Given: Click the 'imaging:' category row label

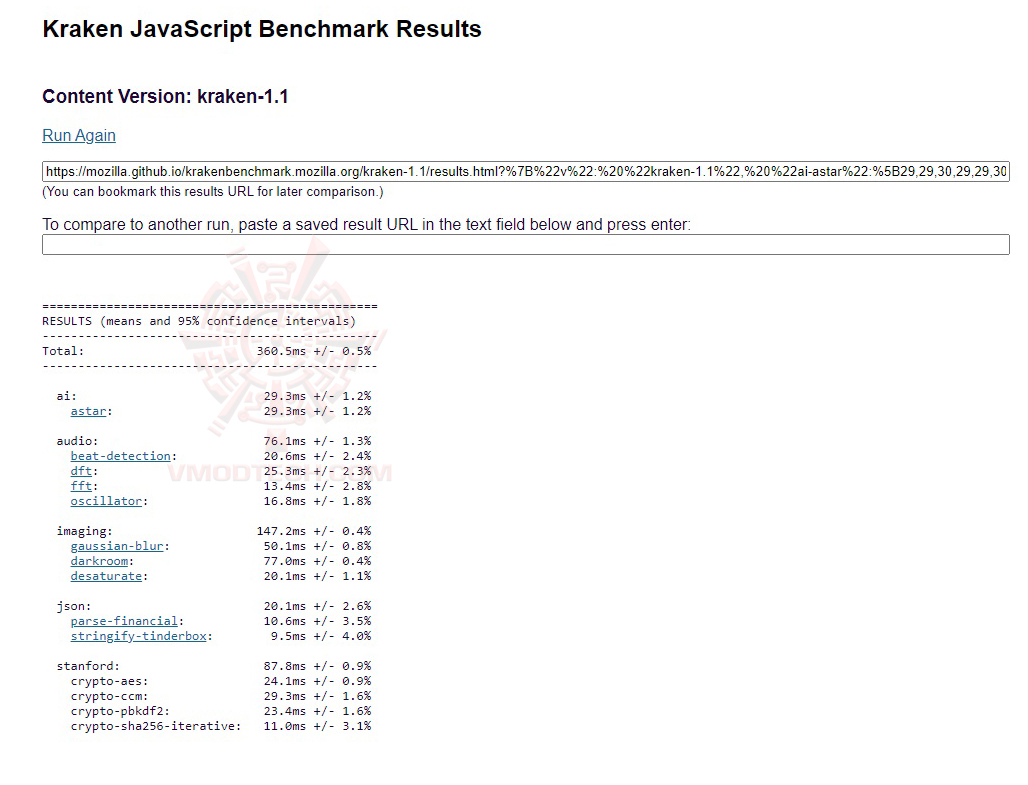Looking at the screenshot, I should [85, 531].
